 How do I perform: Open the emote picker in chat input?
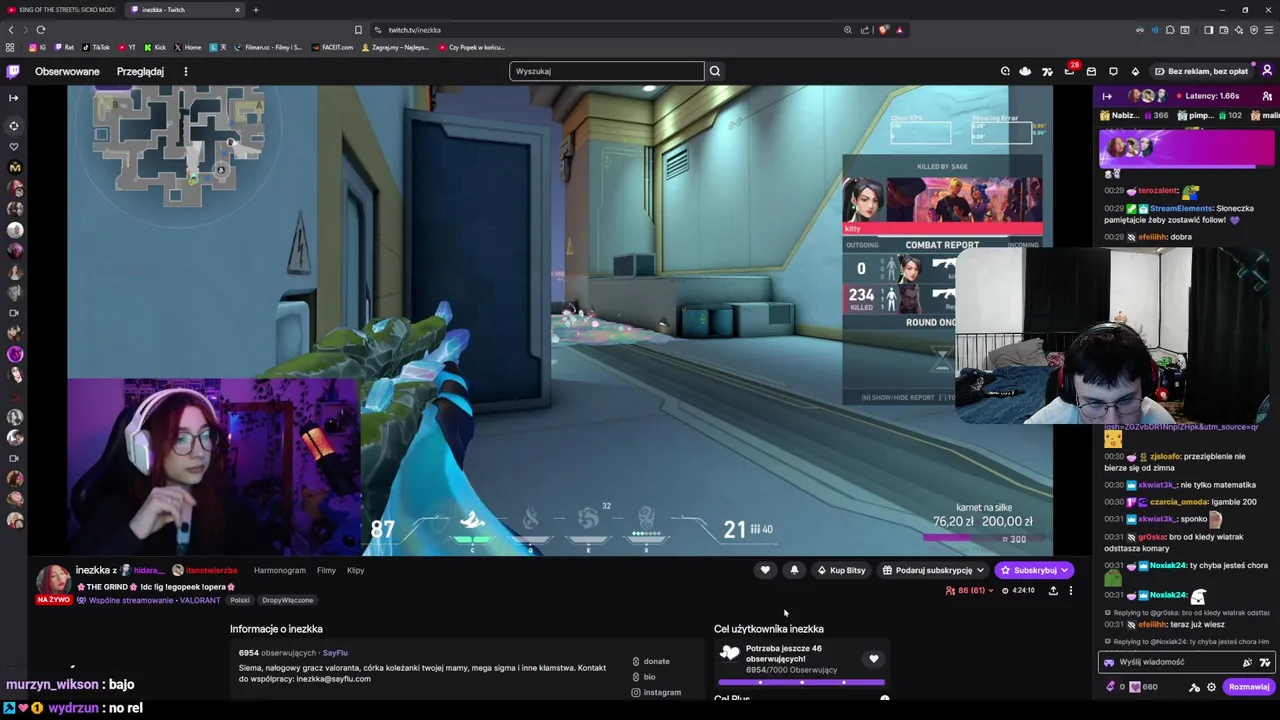point(1265,662)
